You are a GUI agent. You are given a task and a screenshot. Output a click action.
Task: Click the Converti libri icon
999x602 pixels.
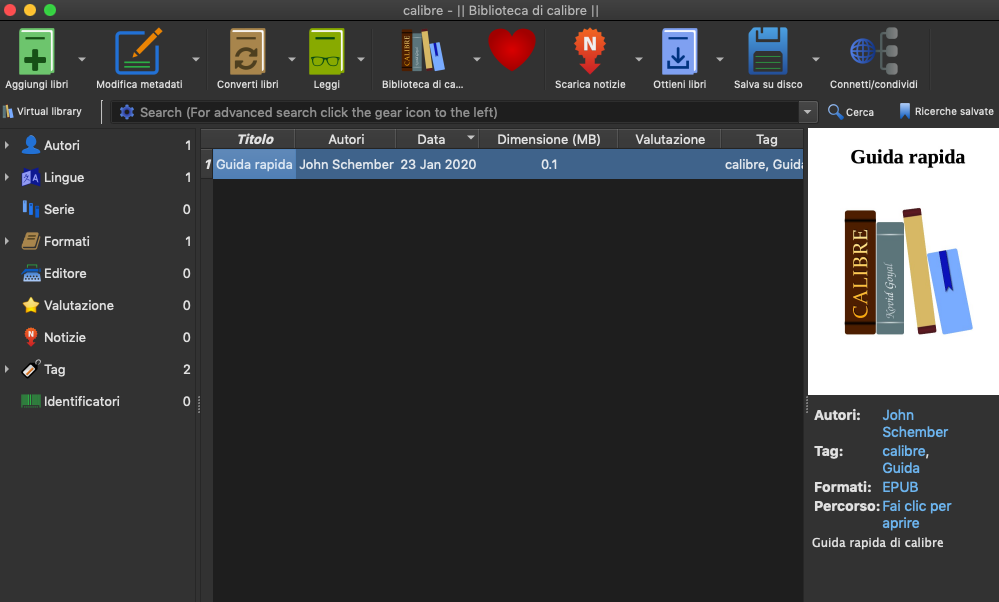point(247,52)
